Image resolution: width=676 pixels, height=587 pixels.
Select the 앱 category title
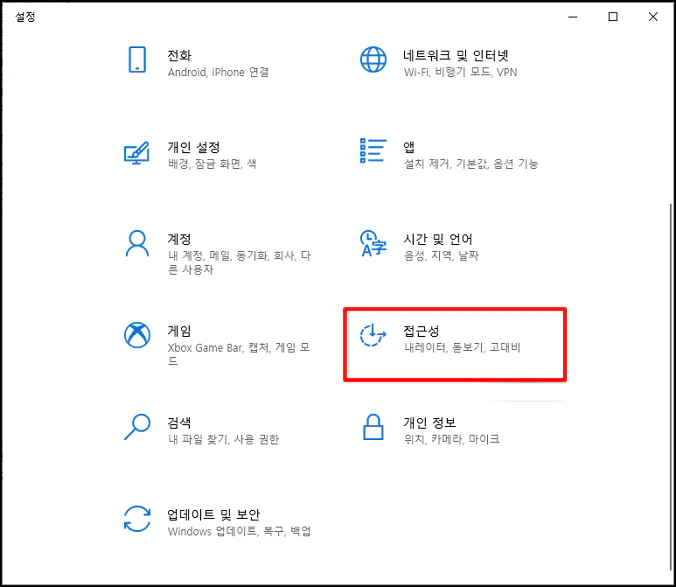(409, 147)
